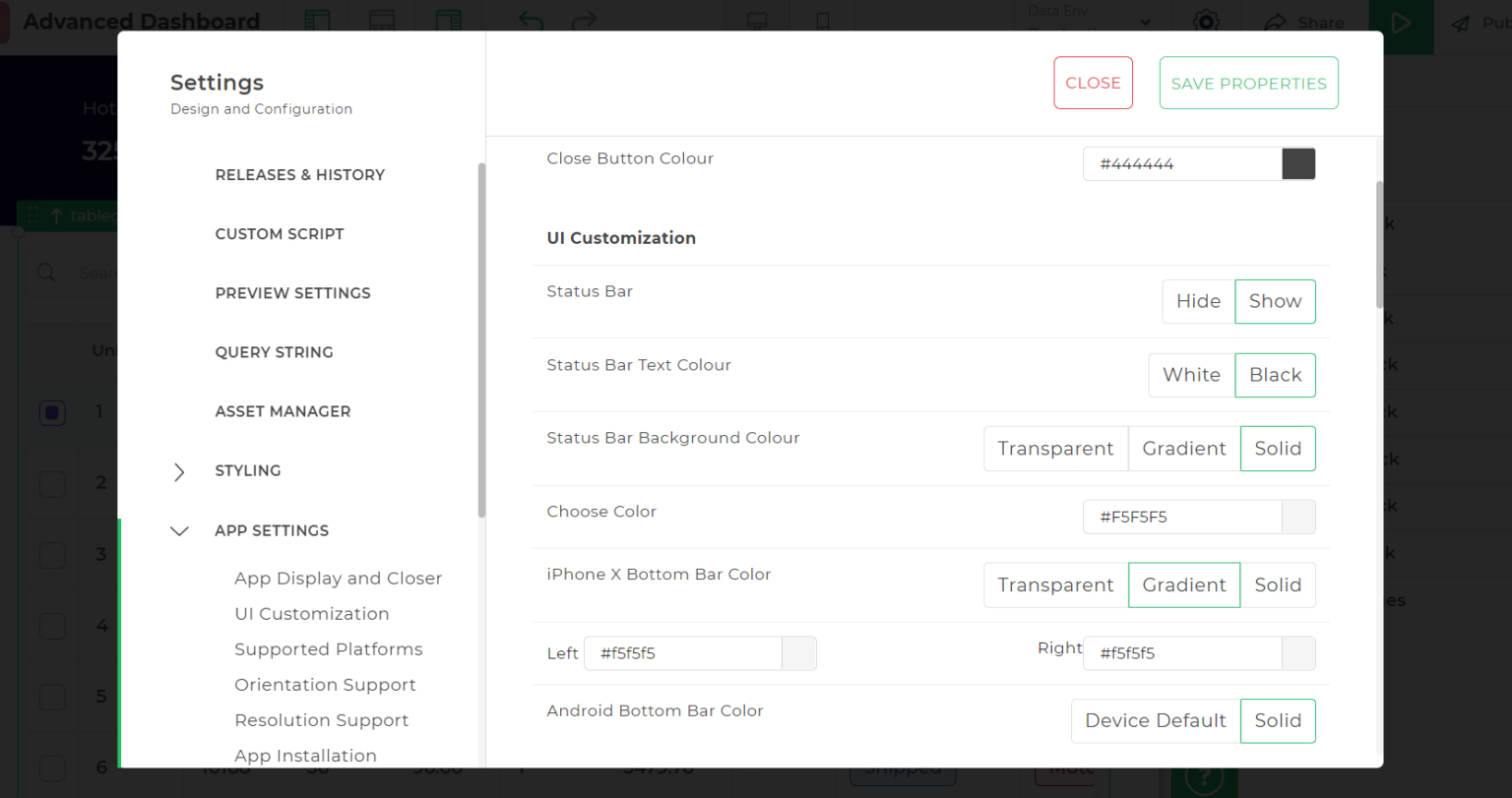Open the Asset Manager section
The width and height of the screenshot is (1512, 798).
click(x=283, y=411)
